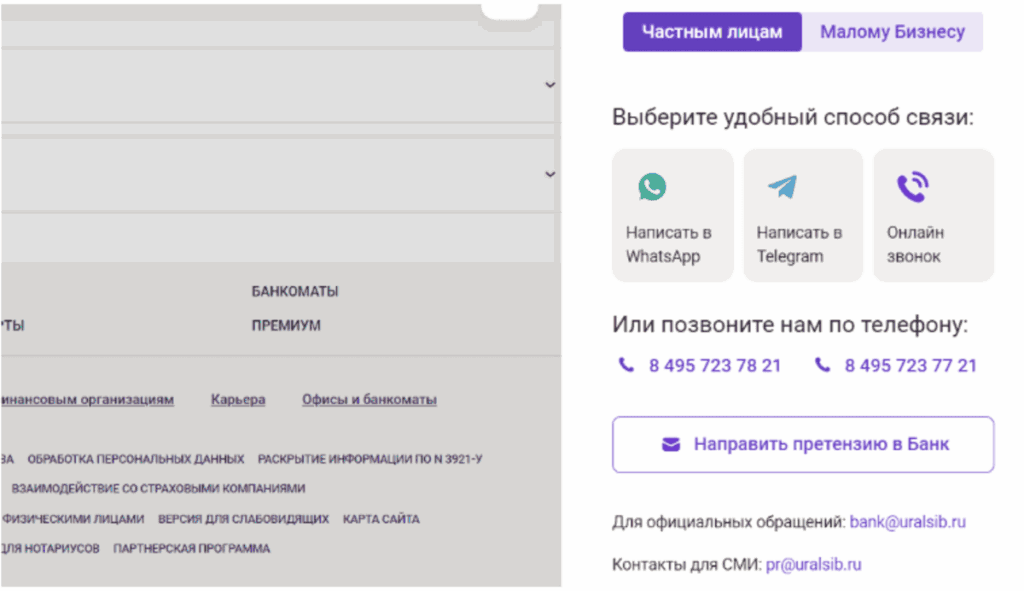Click the phone icon for Онлайн звонок

912,186
